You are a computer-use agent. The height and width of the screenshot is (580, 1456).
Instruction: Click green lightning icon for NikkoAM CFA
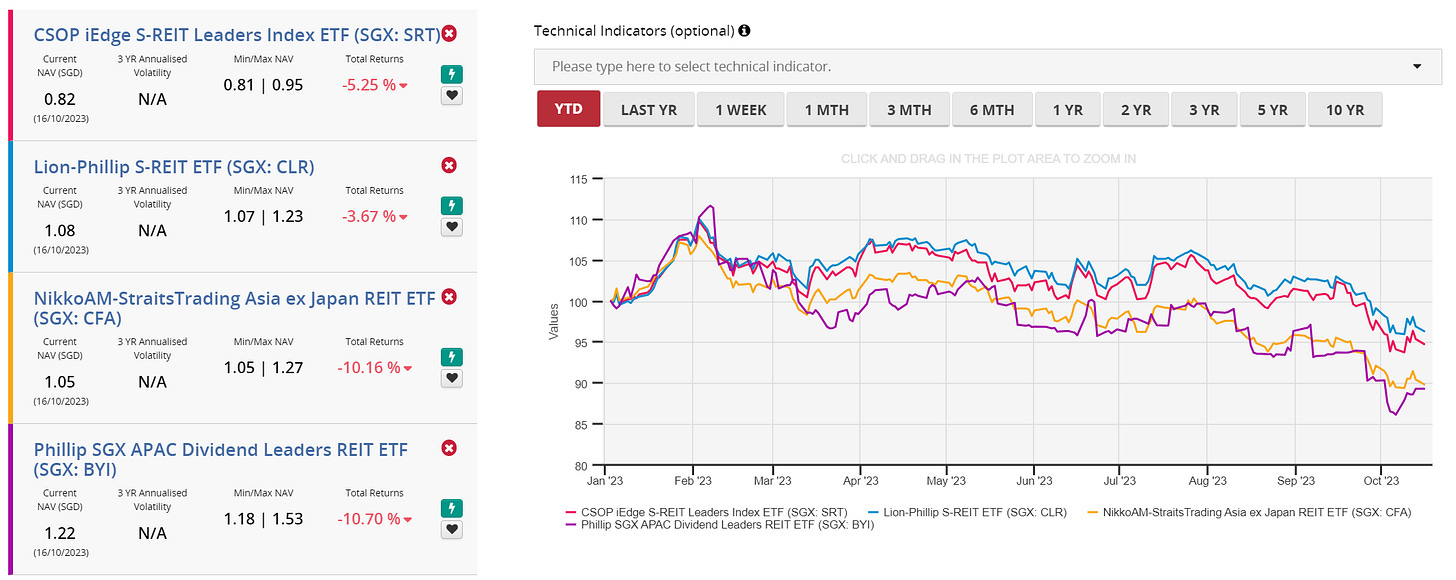point(450,357)
